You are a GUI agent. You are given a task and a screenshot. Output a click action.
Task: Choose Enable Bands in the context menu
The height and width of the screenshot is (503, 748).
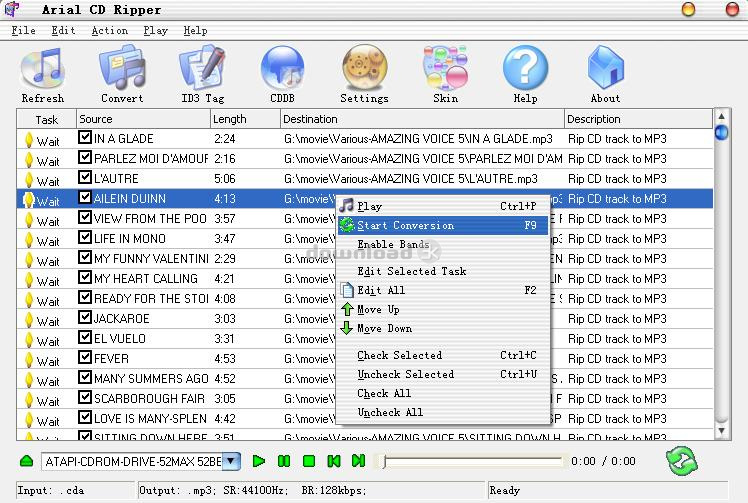pos(443,244)
